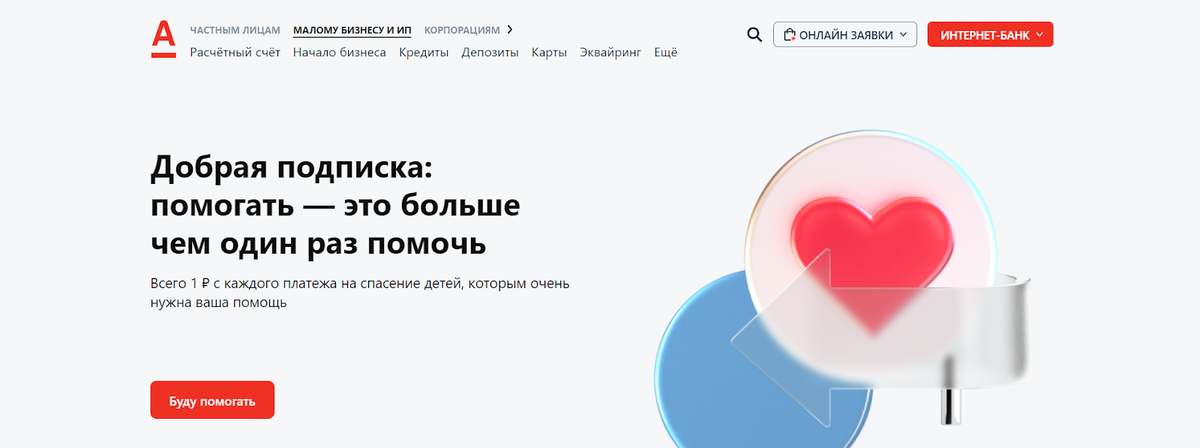Screen dimensions: 1200x448
Task: Open the Кредиты menu item
Action: (424, 52)
